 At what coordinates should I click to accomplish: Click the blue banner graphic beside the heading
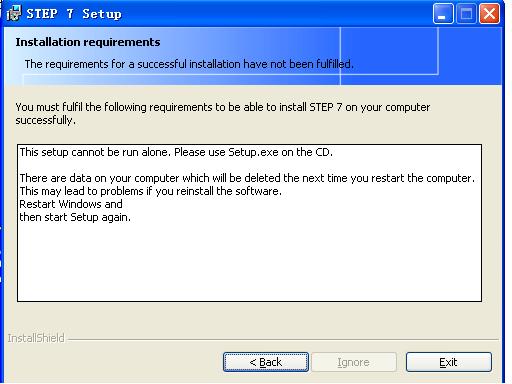pos(421,56)
